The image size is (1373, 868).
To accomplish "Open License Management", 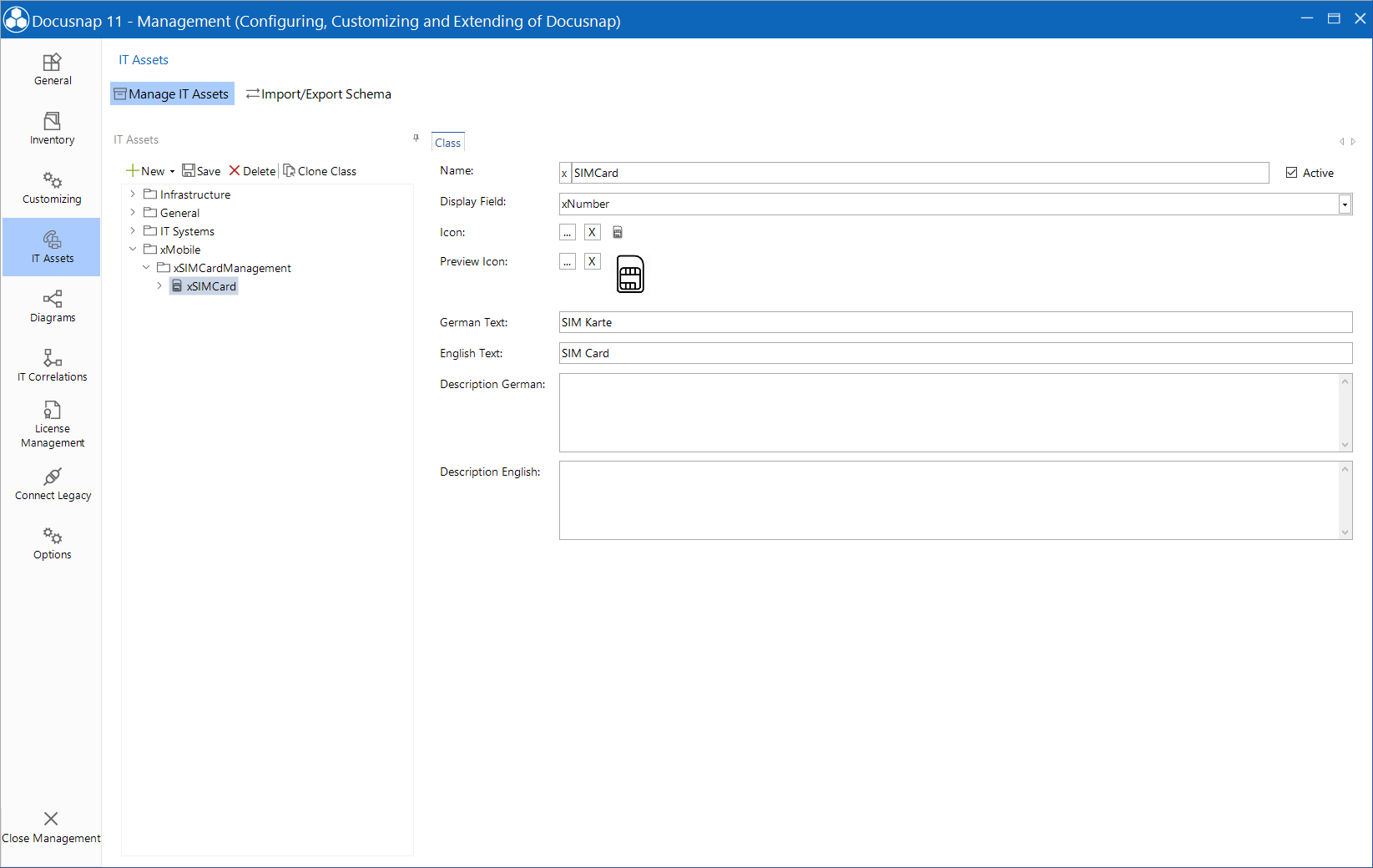I will (52, 423).
